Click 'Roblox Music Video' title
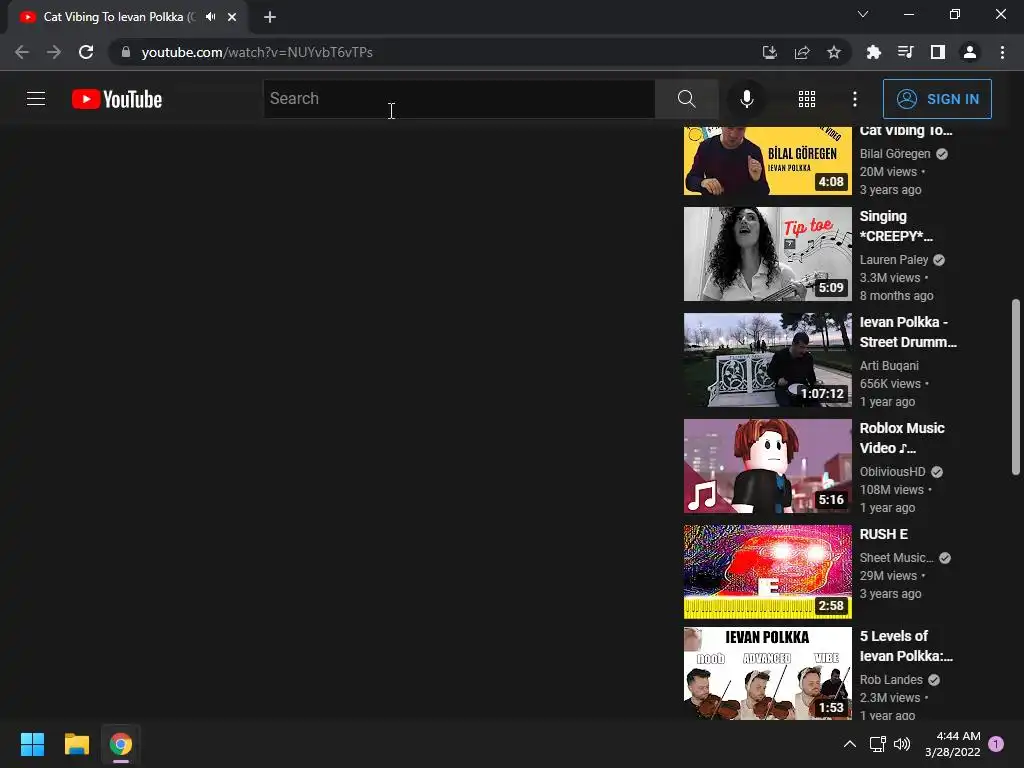1024x768 pixels. 902,438
